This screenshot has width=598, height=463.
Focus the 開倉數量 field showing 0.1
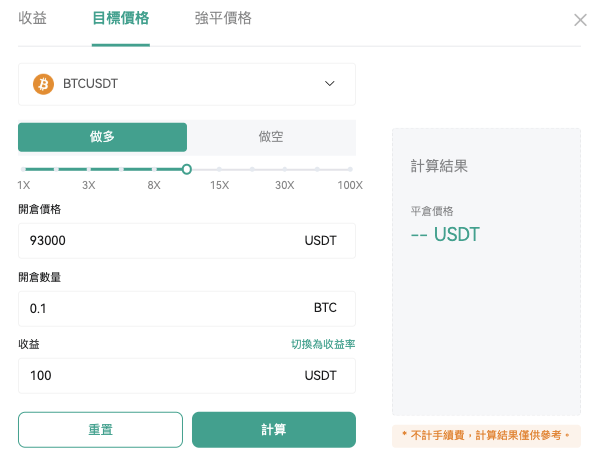point(187,309)
